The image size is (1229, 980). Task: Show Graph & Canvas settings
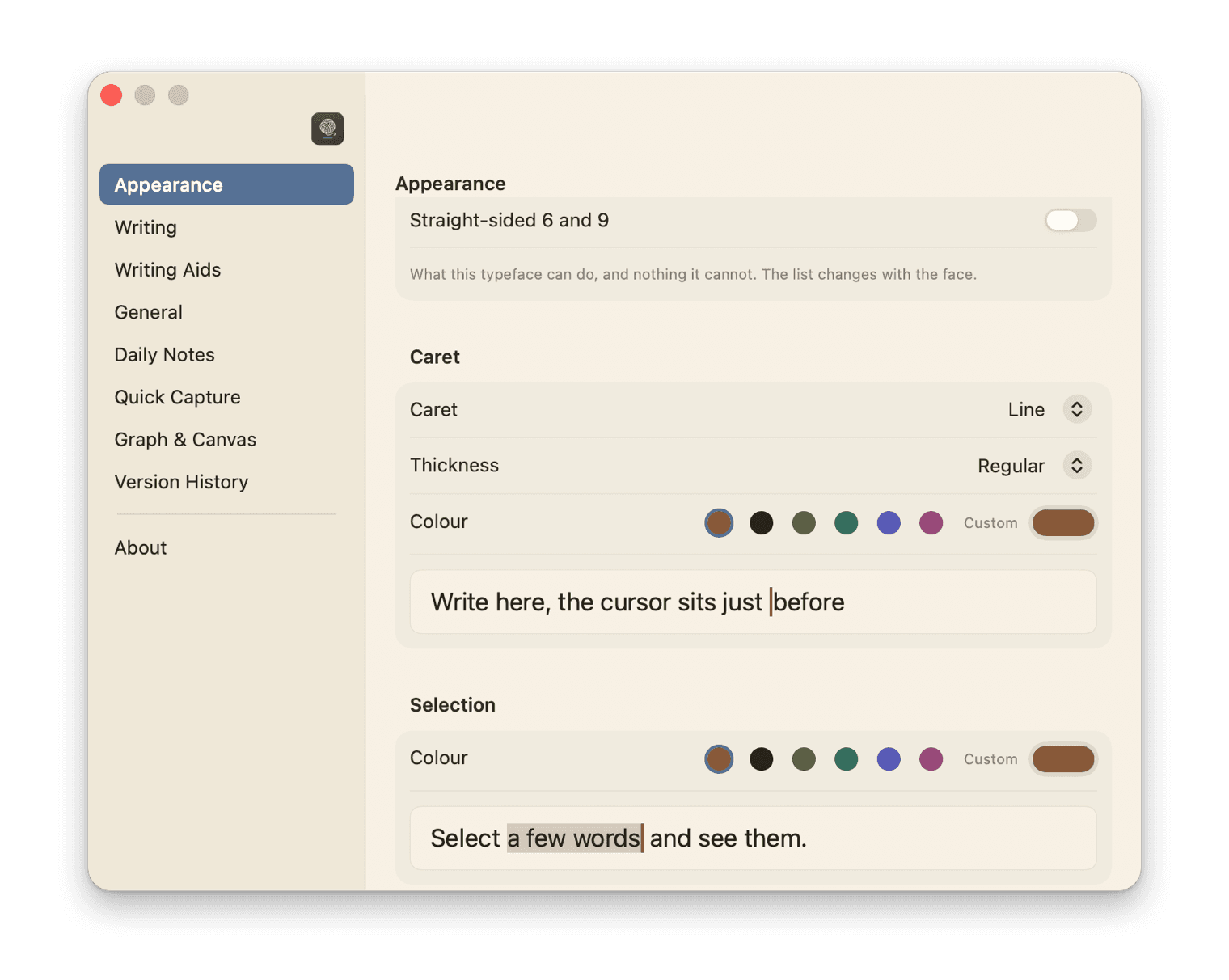pyautogui.click(x=226, y=439)
